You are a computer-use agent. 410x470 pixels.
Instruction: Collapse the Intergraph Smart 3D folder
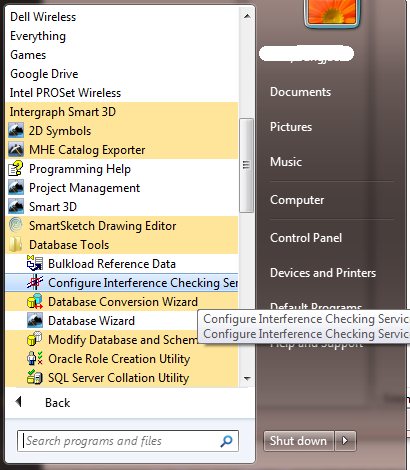coord(122,112)
